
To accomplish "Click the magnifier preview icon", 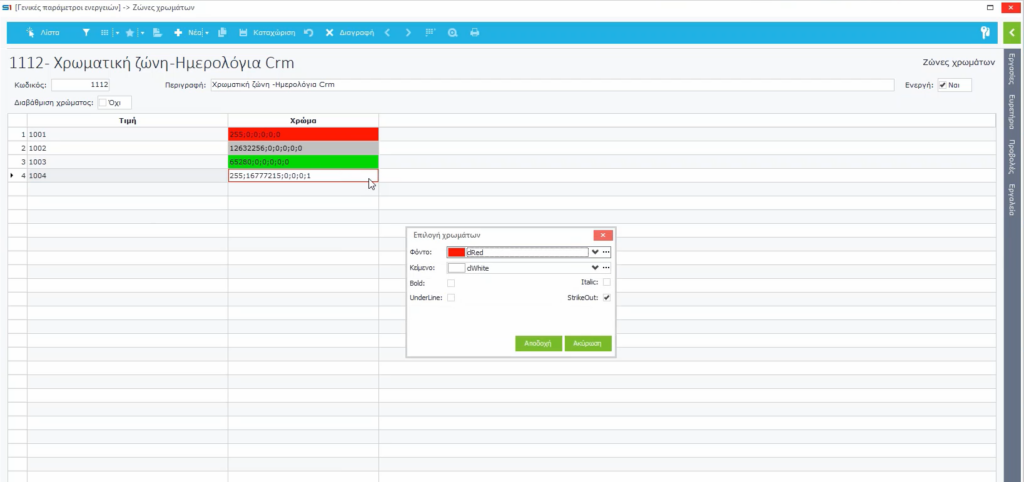I will [x=452, y=32].
